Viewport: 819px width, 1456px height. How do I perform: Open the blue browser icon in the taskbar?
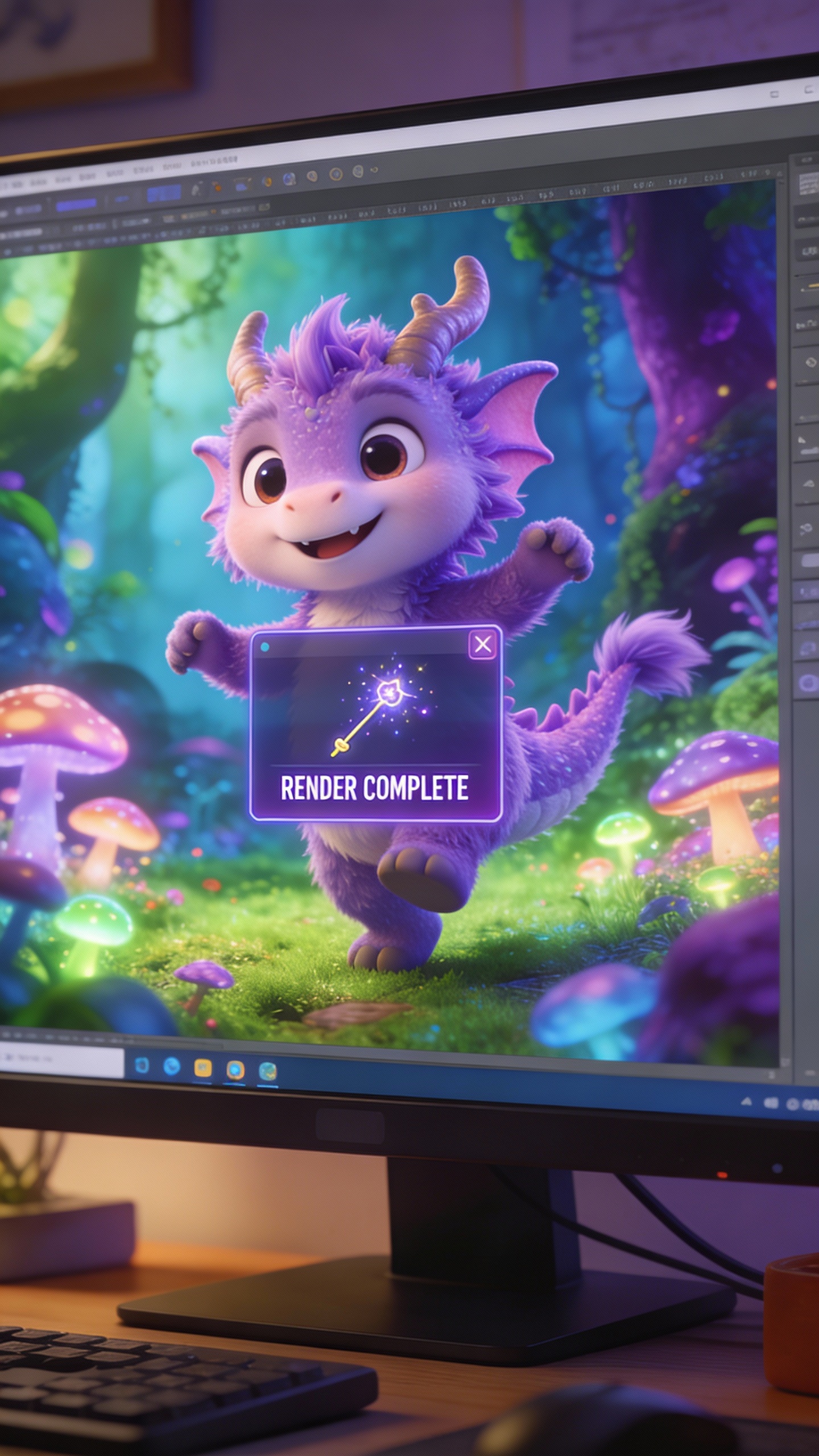click(x=171, y=1066)
